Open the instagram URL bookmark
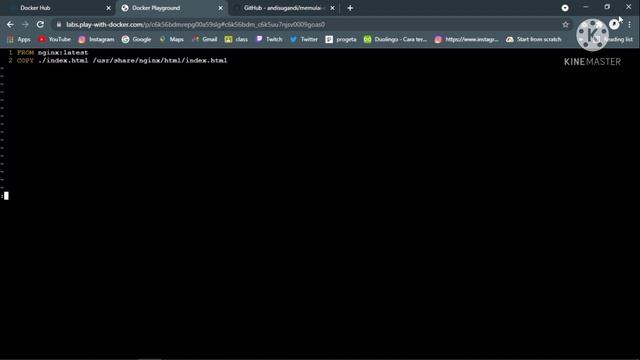Image resolution: width=640 pixels, height=360 pixels. pos(467,39)
